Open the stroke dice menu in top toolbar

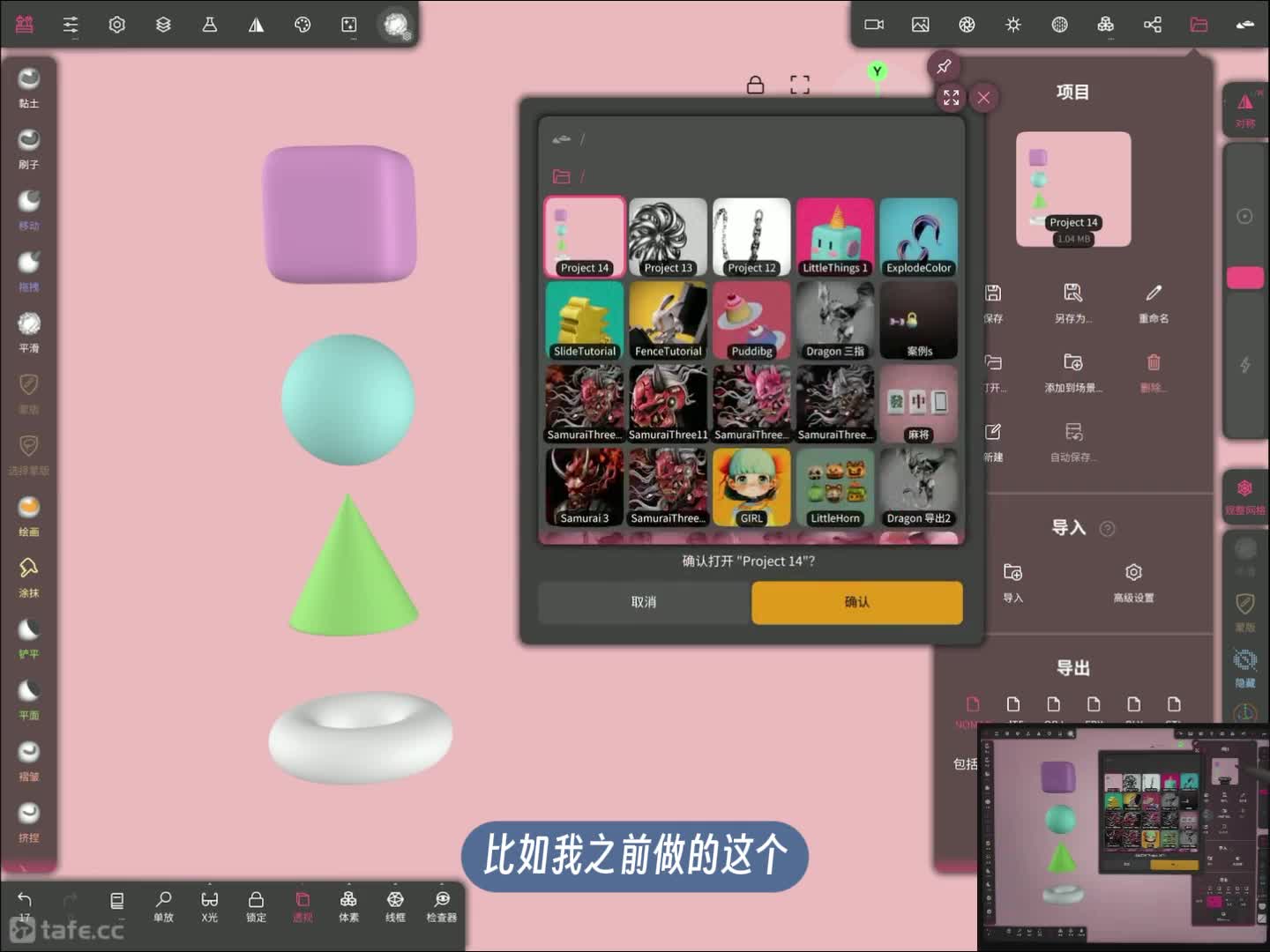point(349,25)
